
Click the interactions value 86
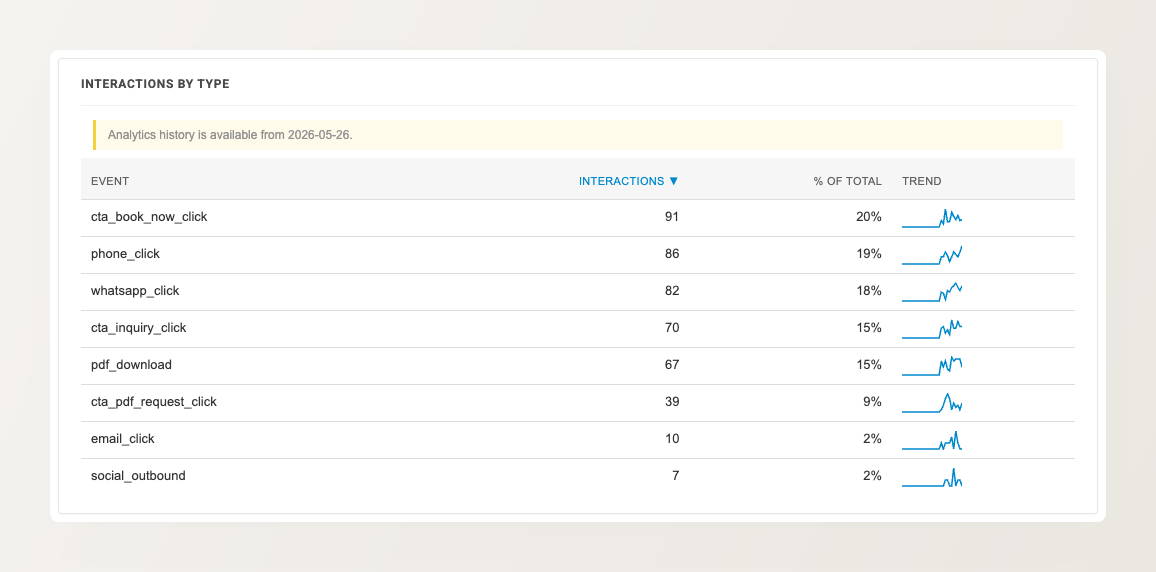coord(672,254)
